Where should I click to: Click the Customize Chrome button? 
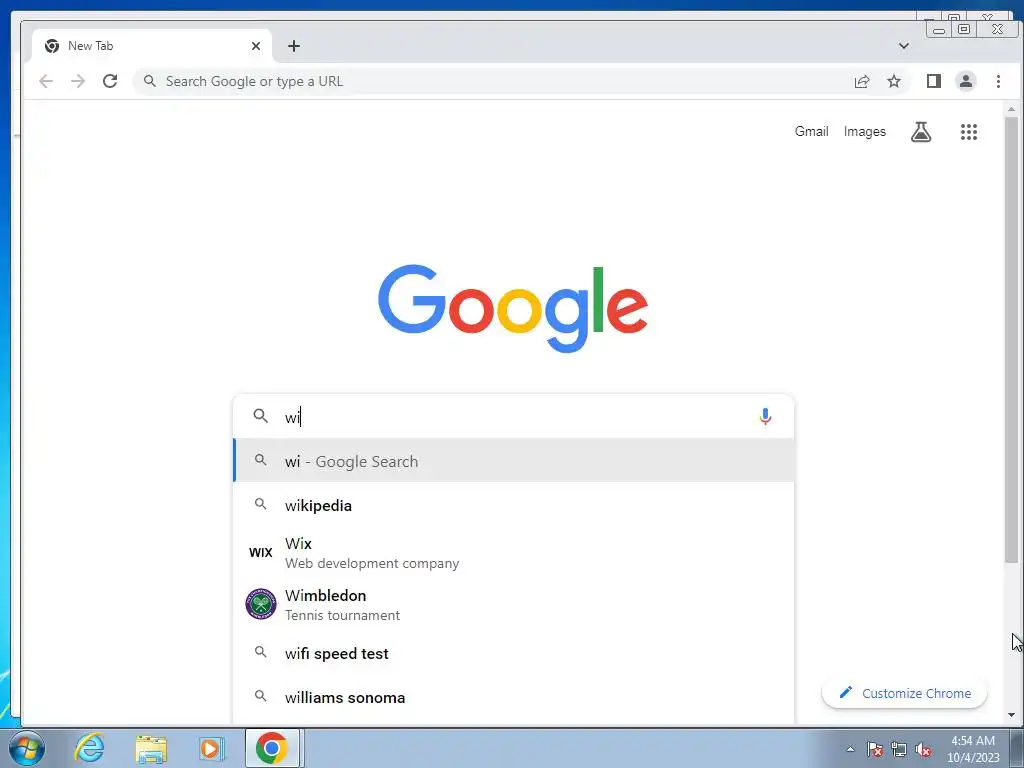[x=904, y=693]
